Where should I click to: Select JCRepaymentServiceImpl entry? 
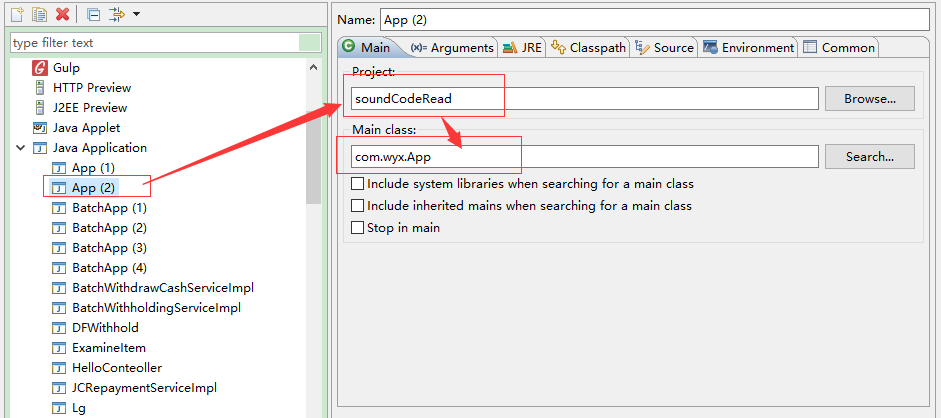pos(144,388)
